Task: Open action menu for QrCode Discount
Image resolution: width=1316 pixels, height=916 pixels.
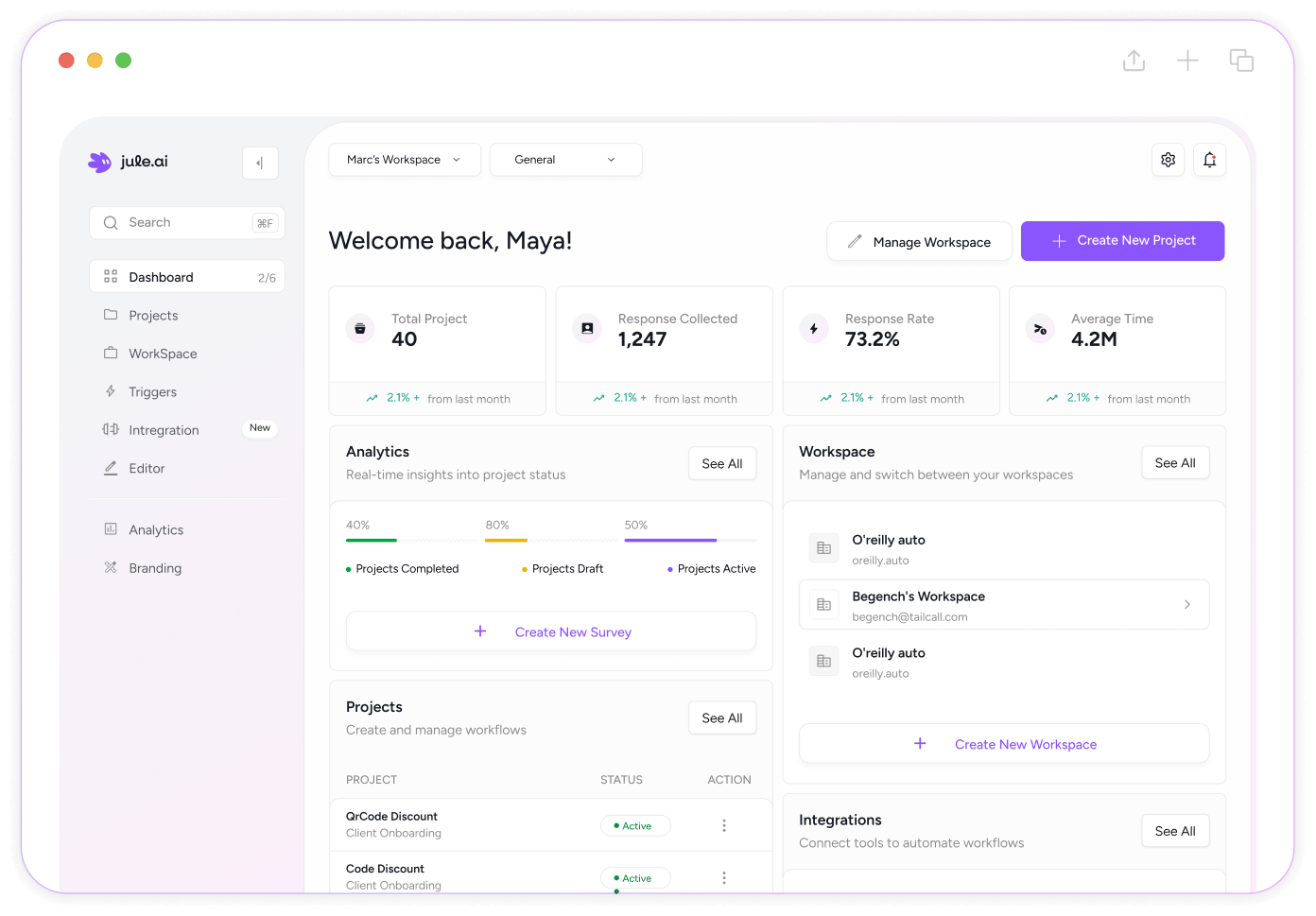Action: pyautogui.click(x=724, y=825)
